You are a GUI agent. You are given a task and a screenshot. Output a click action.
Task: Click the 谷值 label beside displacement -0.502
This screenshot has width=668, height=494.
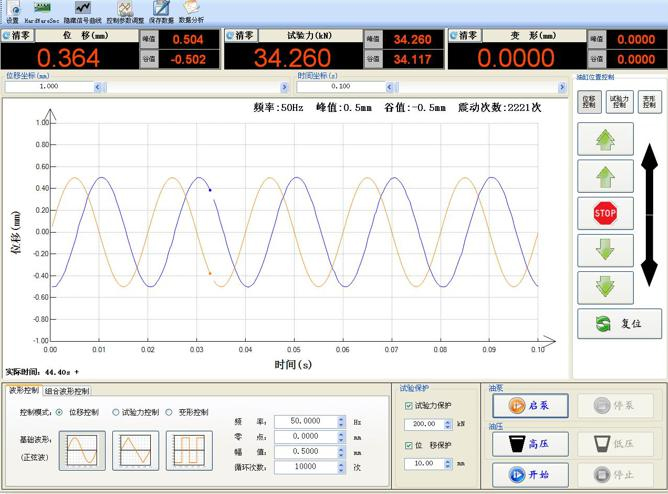click(149, 59)
